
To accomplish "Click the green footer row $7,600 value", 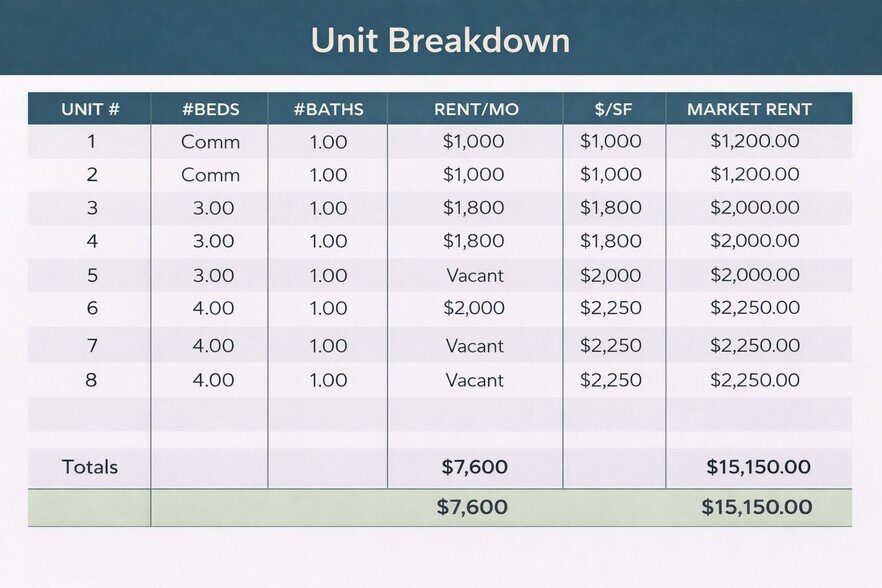I will 472,507.
